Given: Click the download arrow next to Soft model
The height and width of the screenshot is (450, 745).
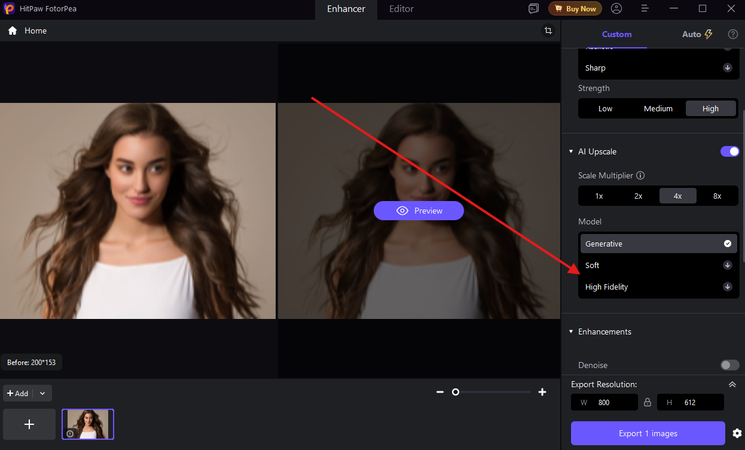Looking at the screenshot, I should pyautogui.click(x=727, y=265).
